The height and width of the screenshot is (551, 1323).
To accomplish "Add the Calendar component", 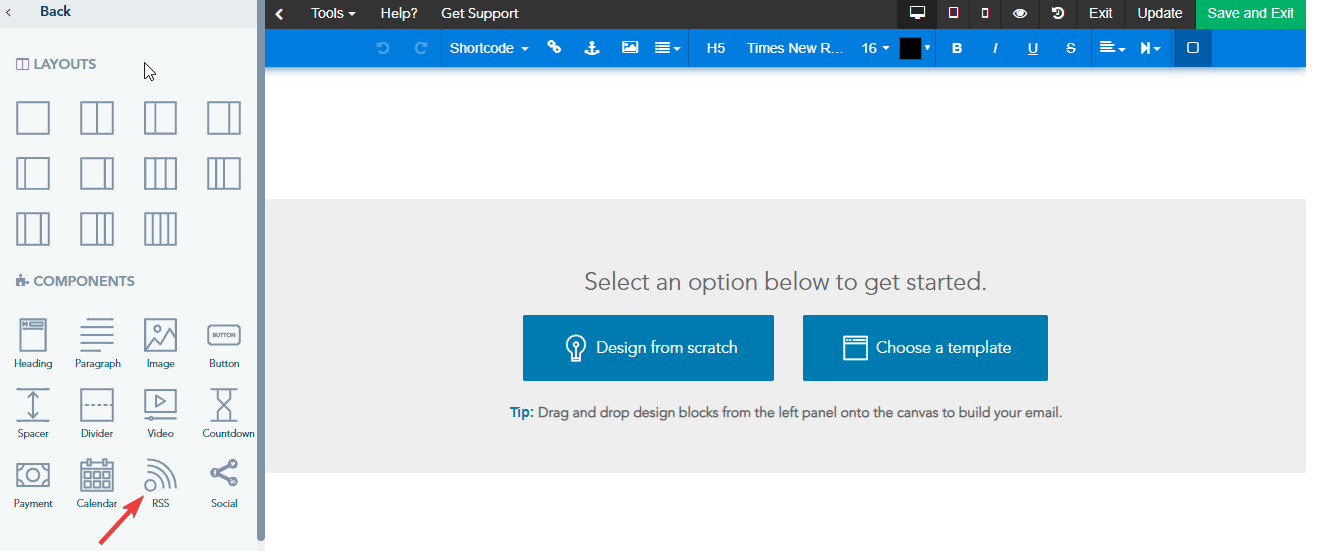I will pos(97,483).
